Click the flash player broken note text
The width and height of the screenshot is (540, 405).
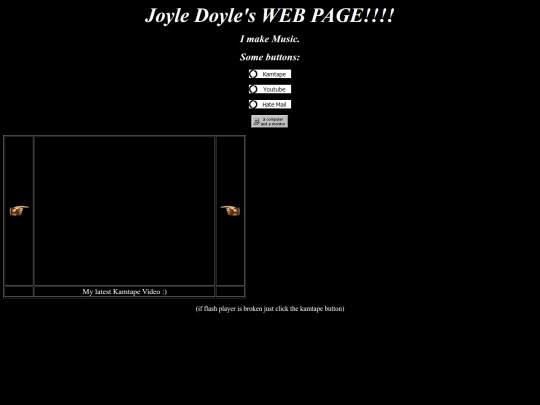pyautogui.click(x=270, y=309)
